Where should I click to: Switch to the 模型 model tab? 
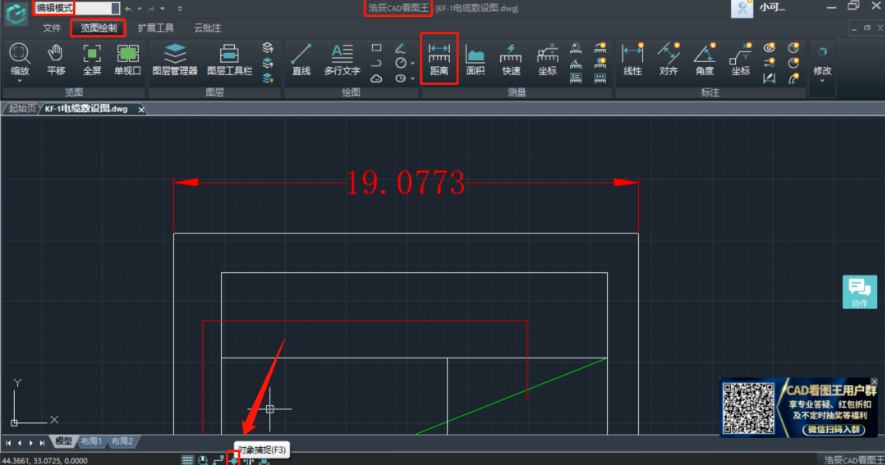pos(63,441)
